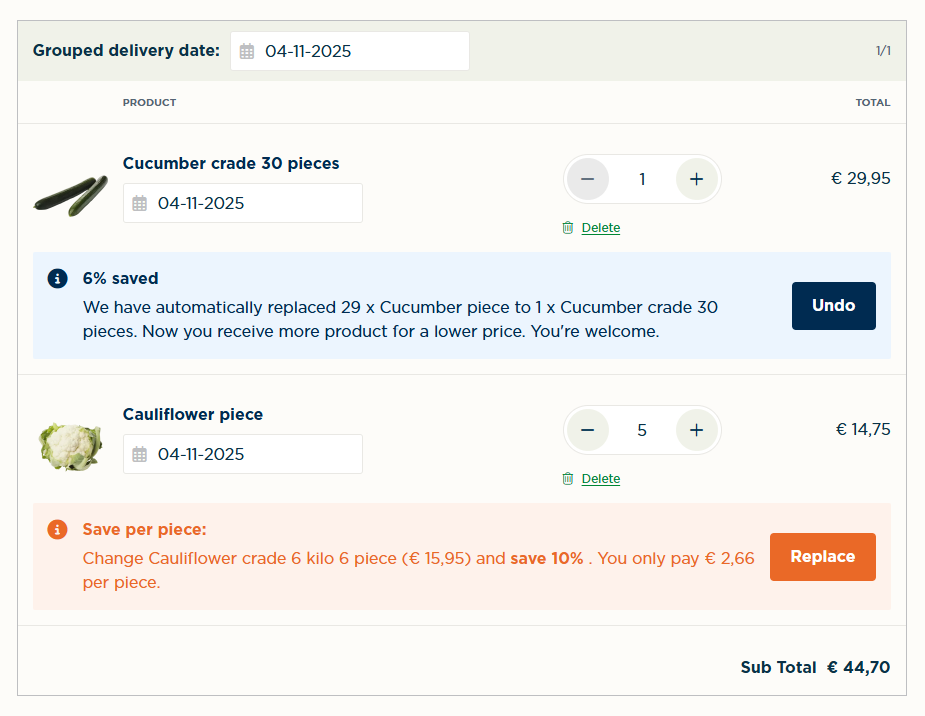Viewport: 925px width, 716px height.
Task: Increase Cucumber crade quantity with plus
Action: click(x=697, y=179)
